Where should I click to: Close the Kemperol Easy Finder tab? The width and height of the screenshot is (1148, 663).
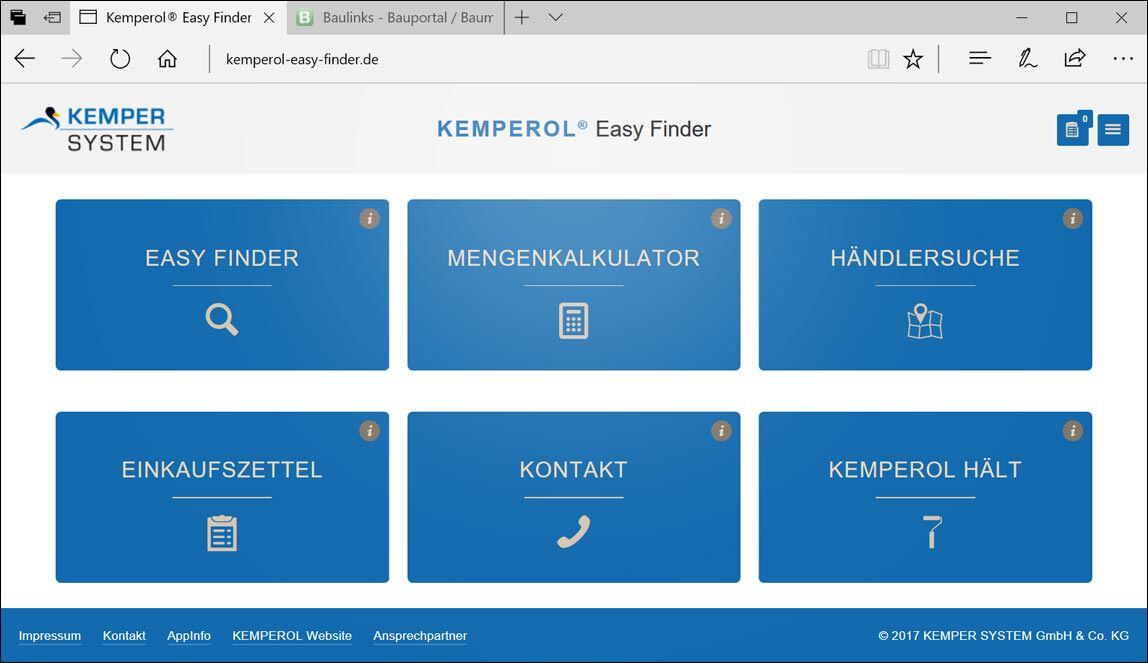click(x=269, y=18)
